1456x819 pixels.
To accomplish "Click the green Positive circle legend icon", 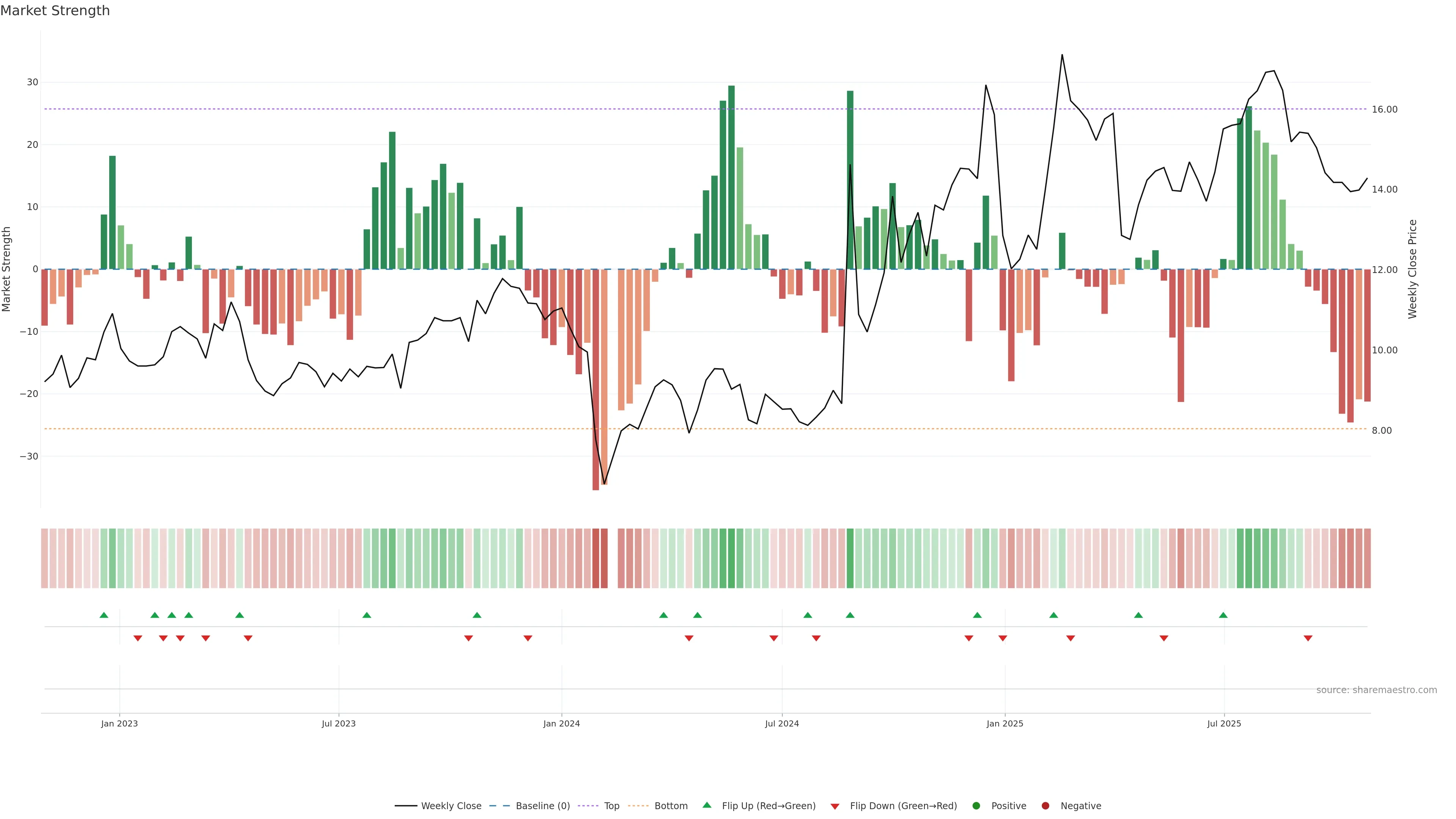I will click(x=976, y=806).
